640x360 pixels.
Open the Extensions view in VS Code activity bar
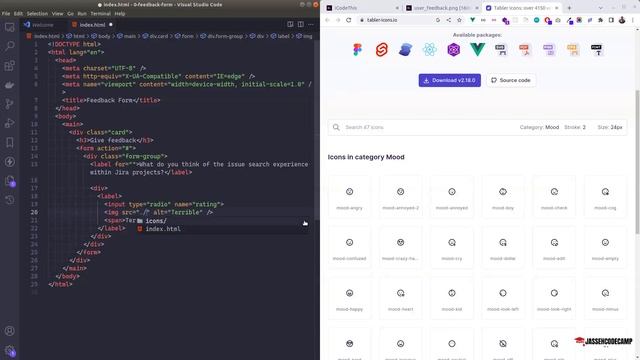tap(9, 65)
